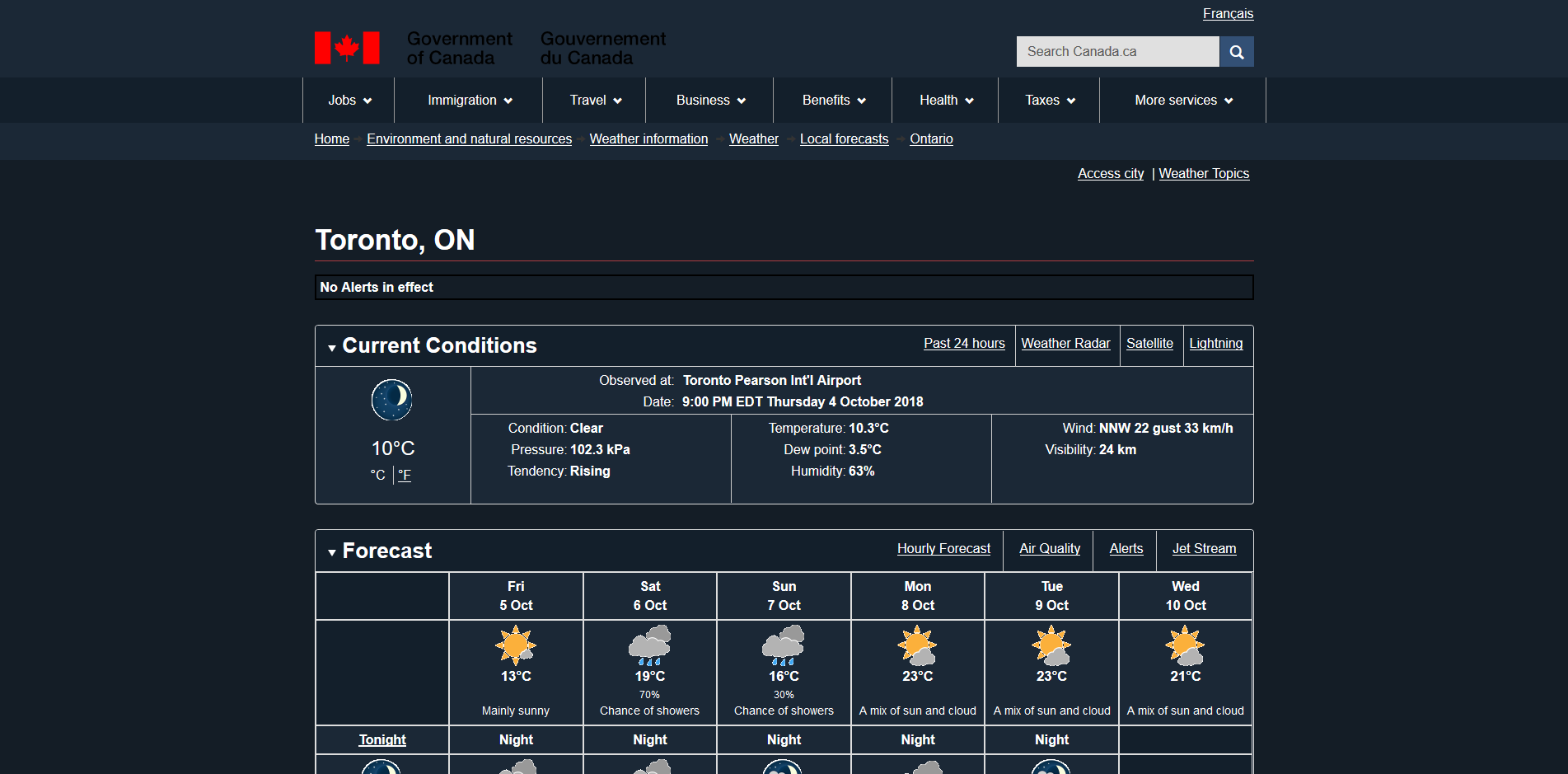Open the Weather Radar page
The height and width of the screenshot is (774, 1568).
pyautogui.click(x=1065, y=343)
